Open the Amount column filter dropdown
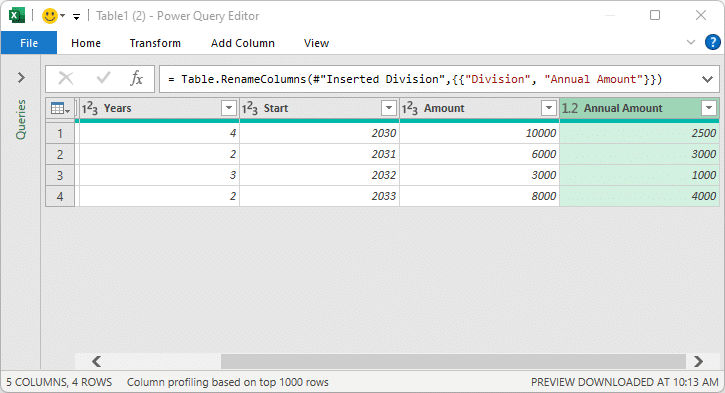This screenshot has width=725, height=393. (548, 108)
